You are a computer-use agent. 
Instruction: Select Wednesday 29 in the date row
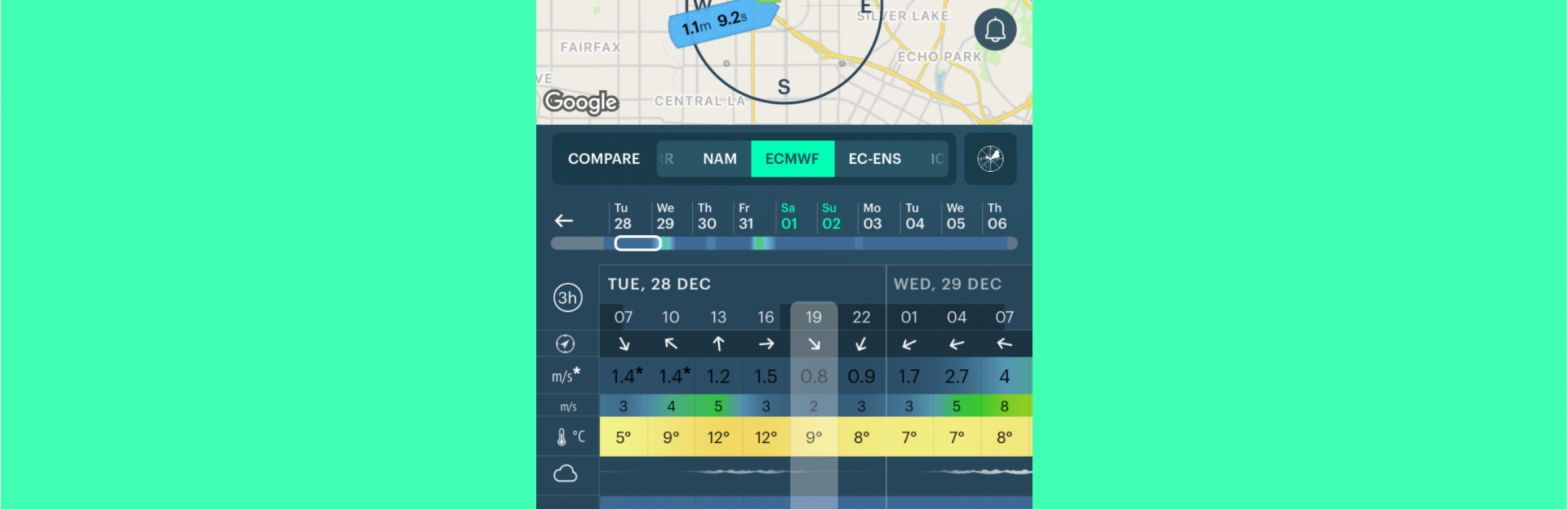tap(665, 216)
